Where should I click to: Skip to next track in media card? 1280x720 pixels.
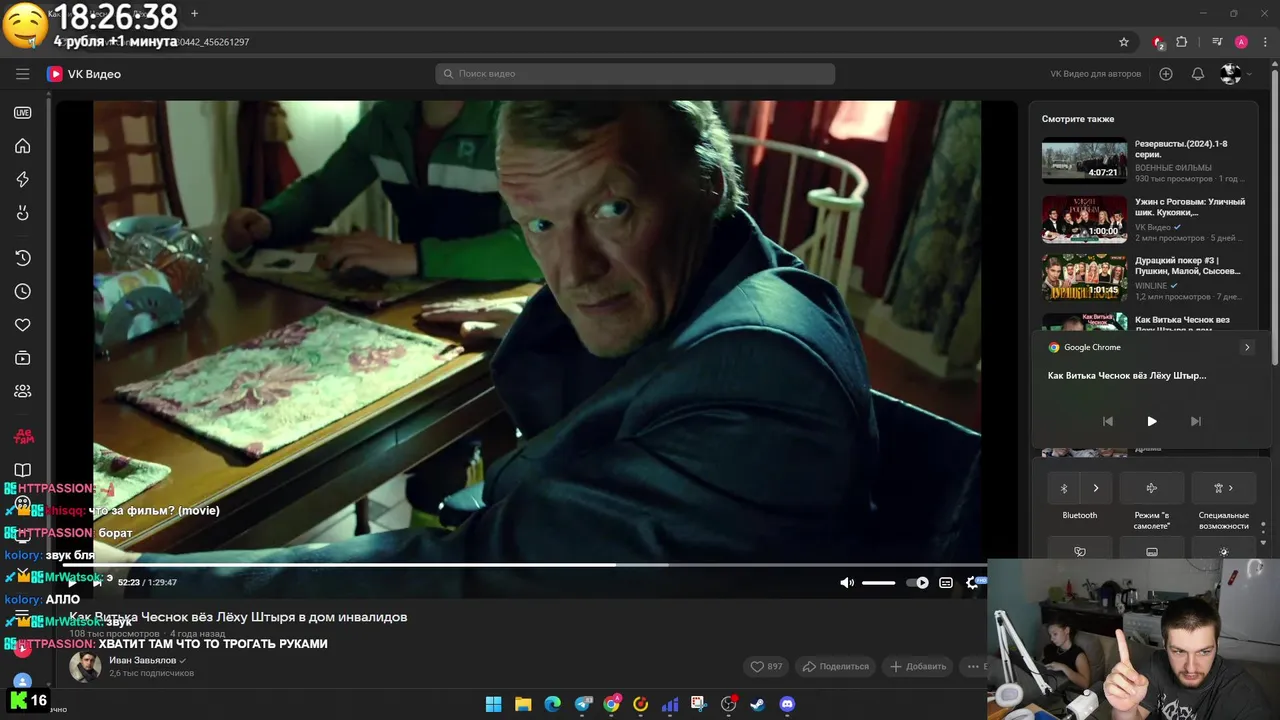tap(1195, 421)
